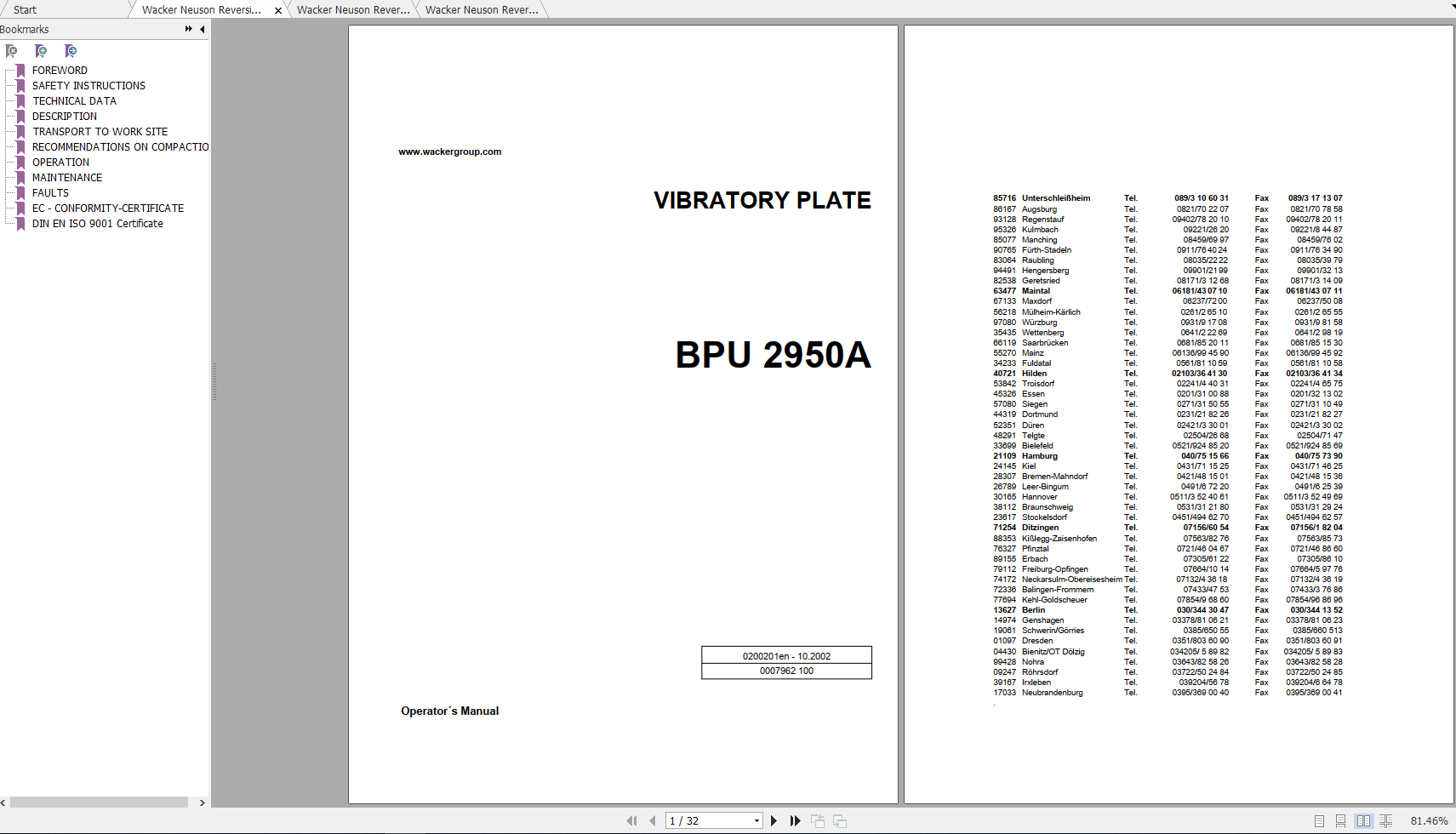Click www.wackergroup.com on the cover page

pyautogui.click(x=450, y=152)
